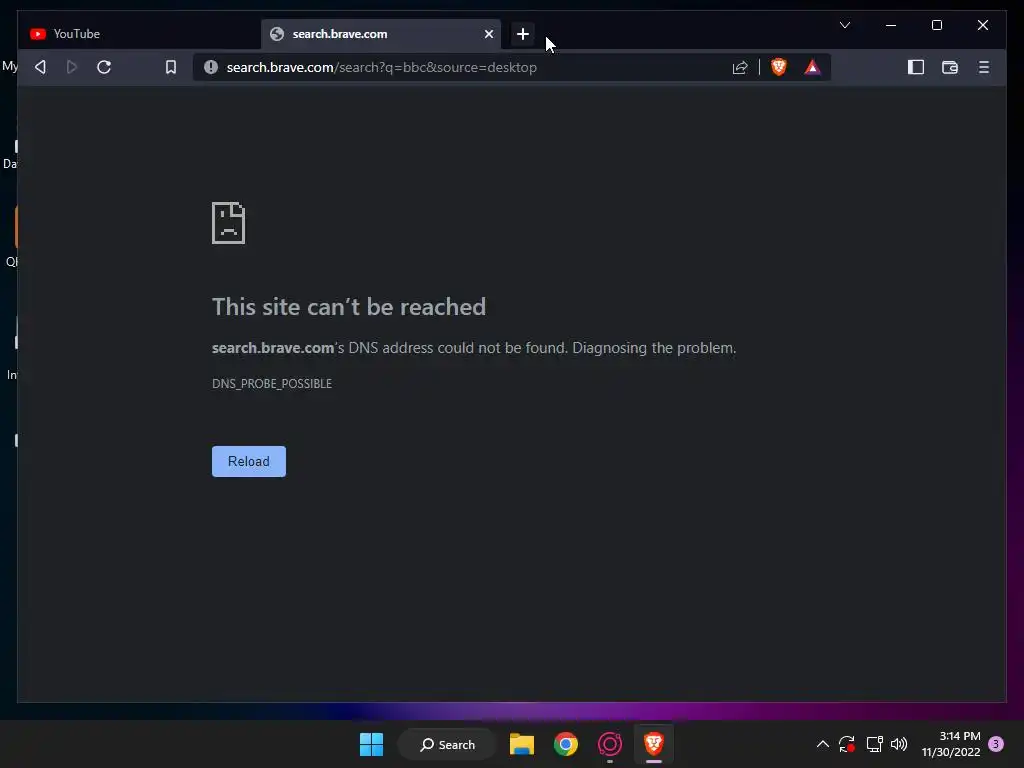
Task: Open Brave Rewards triangle icon
Action: point(812,67)
